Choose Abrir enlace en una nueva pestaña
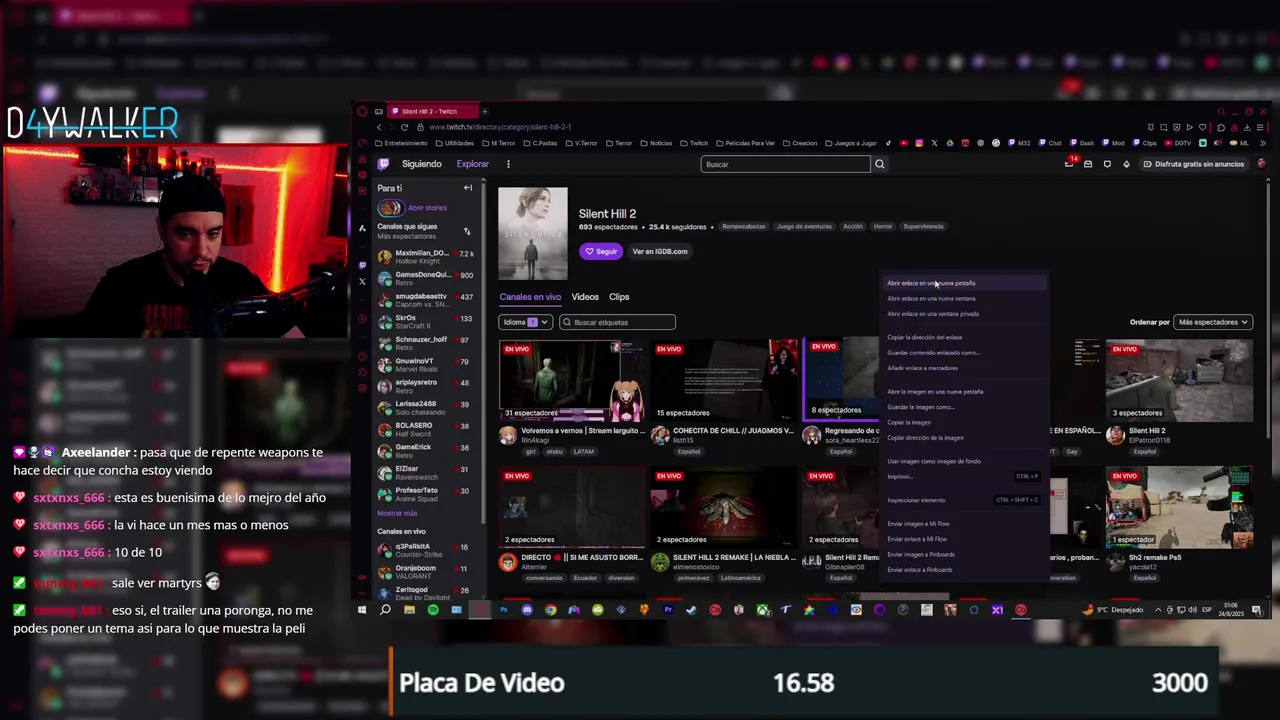 tap(963, 283)
